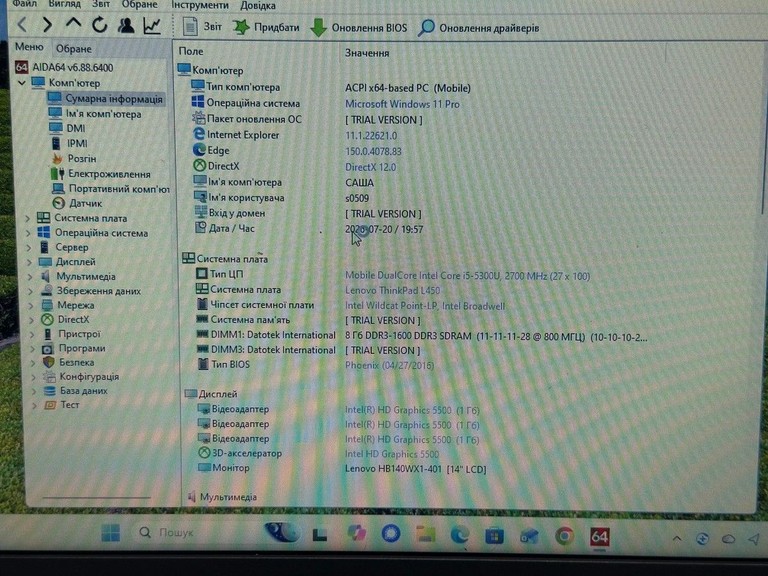This screenshot has width=768, height=576.
Task: Open the DirectX 12.0 link
Action: tap(370, 167)
